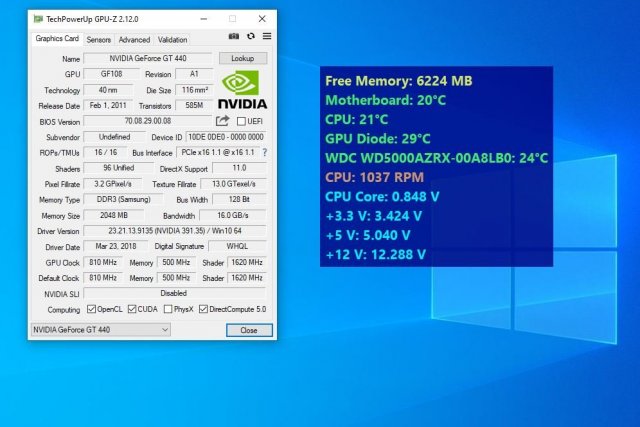Click the GPU field showing GF108
The height and width of the screenshot is (427, 640).
coord(111,74)
